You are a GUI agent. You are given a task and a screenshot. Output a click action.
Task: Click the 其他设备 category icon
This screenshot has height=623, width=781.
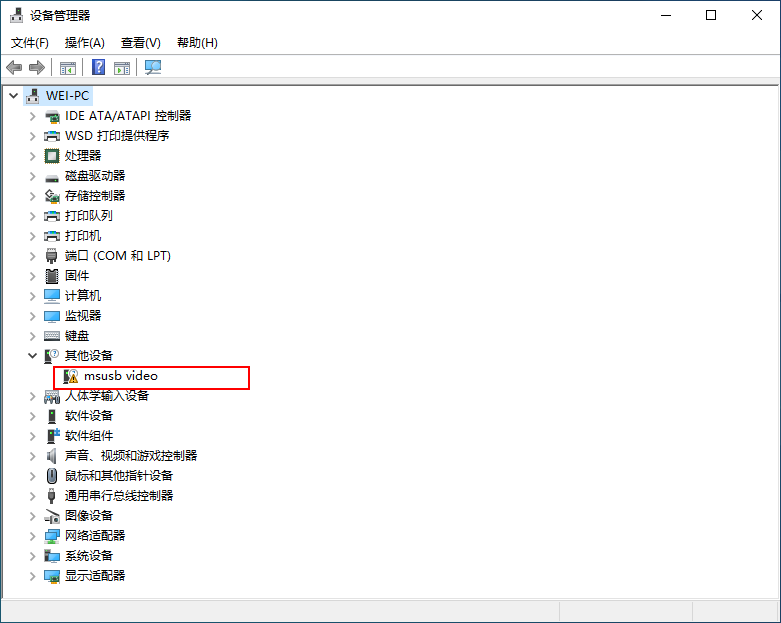(52, 356)
